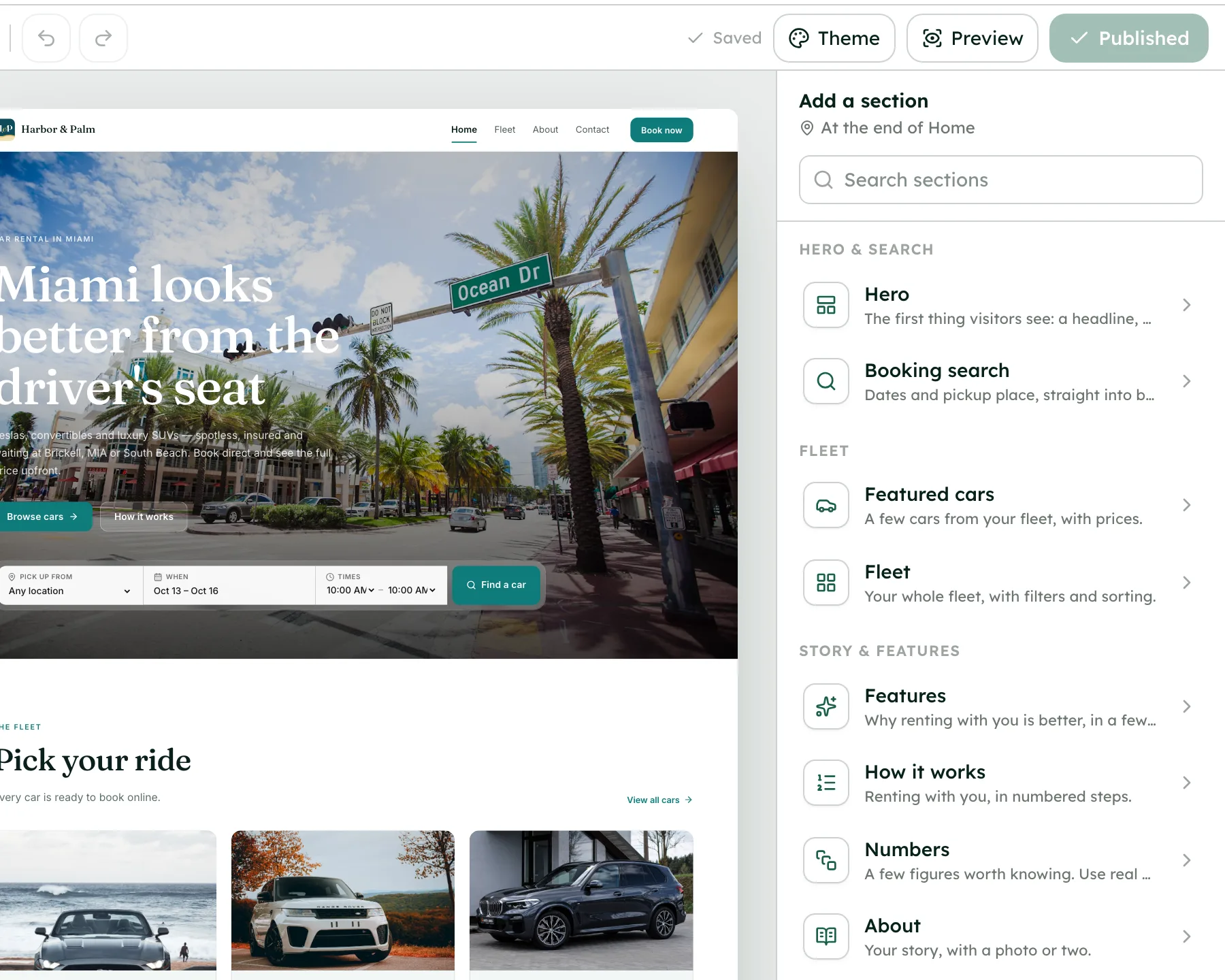Click the Search sections field

[1001, 180]
